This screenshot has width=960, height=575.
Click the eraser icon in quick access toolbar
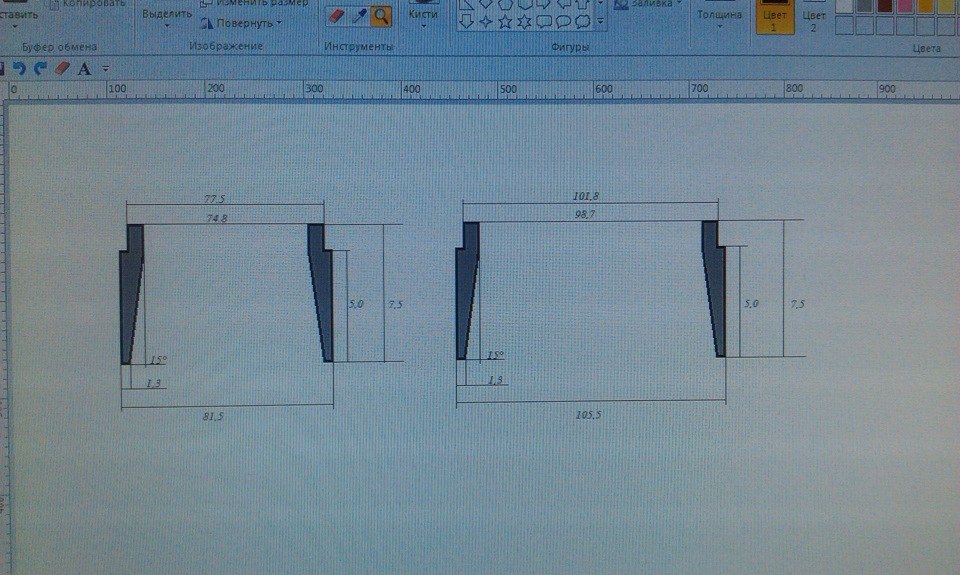click(62, 68)
